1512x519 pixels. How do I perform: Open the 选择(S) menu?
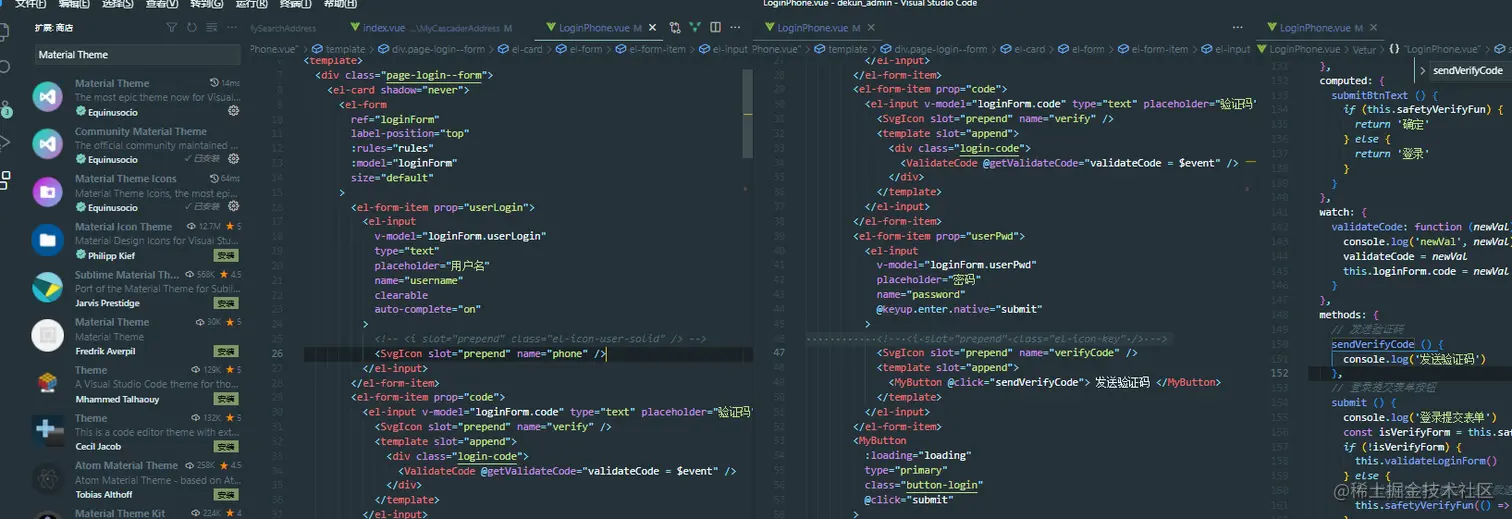click(x=118, y=4)
